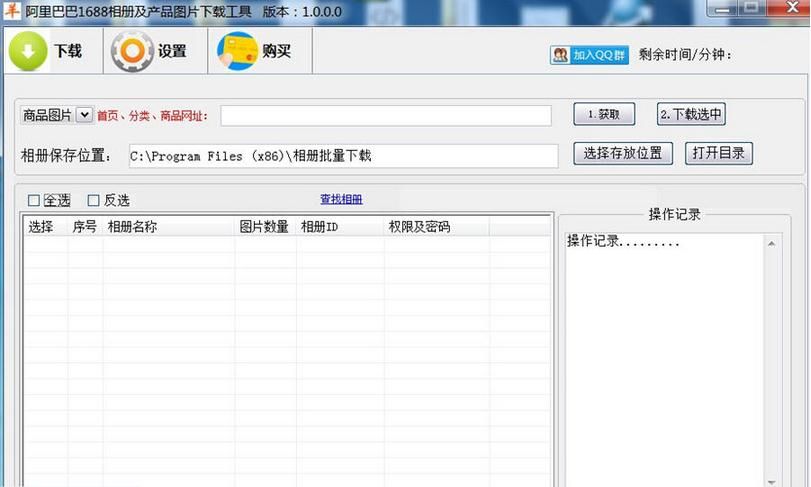Click the green download arrow icon
811x487 pixels.
click(x=28, y=51)
